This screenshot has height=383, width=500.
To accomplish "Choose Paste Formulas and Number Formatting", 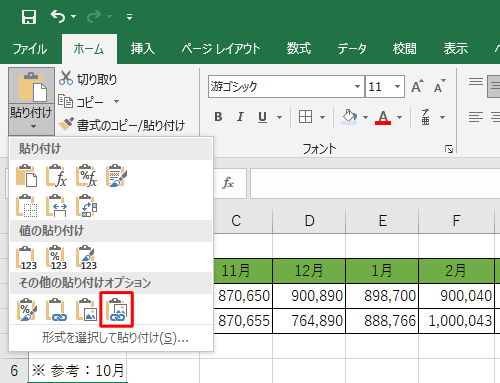I will (86, 175).
